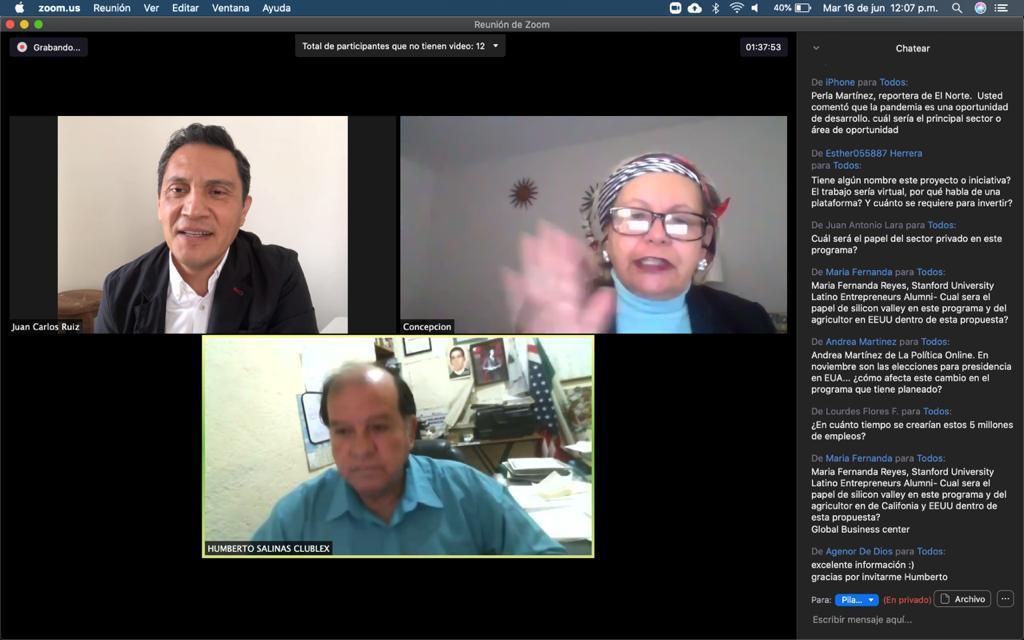Open the Wi-Fi status menu
Image resolution: width=1024 pixels, height=640 pixels.
coord(736,8)
